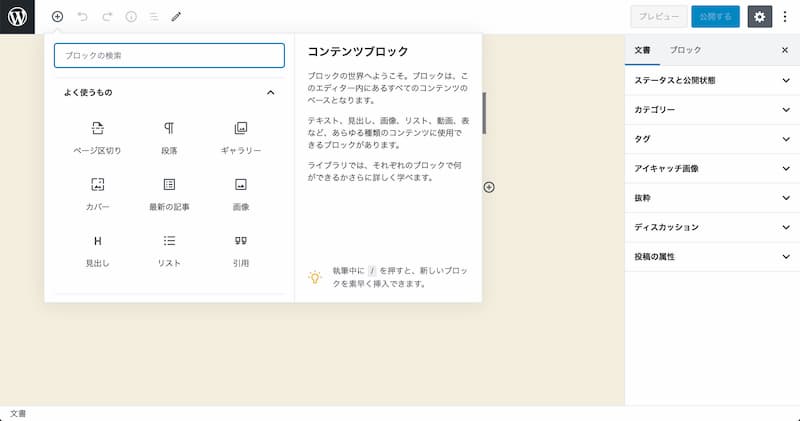Viewport: 800px width, 421px height.
Task: Expand the カテゴリー panel
Action: 712,110
